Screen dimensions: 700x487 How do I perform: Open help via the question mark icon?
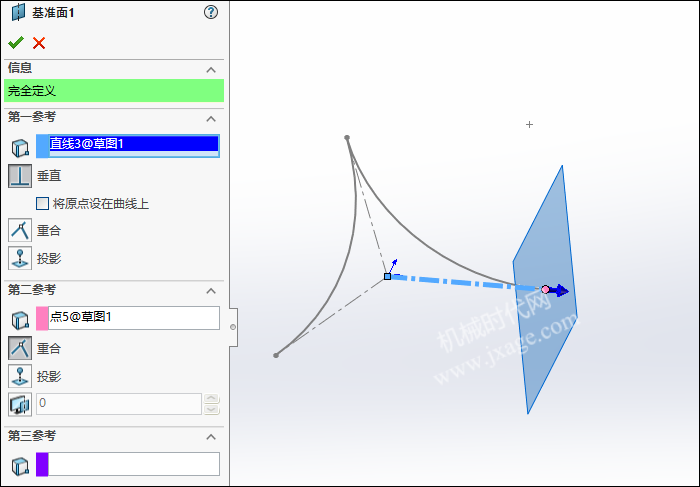point(211,12)
